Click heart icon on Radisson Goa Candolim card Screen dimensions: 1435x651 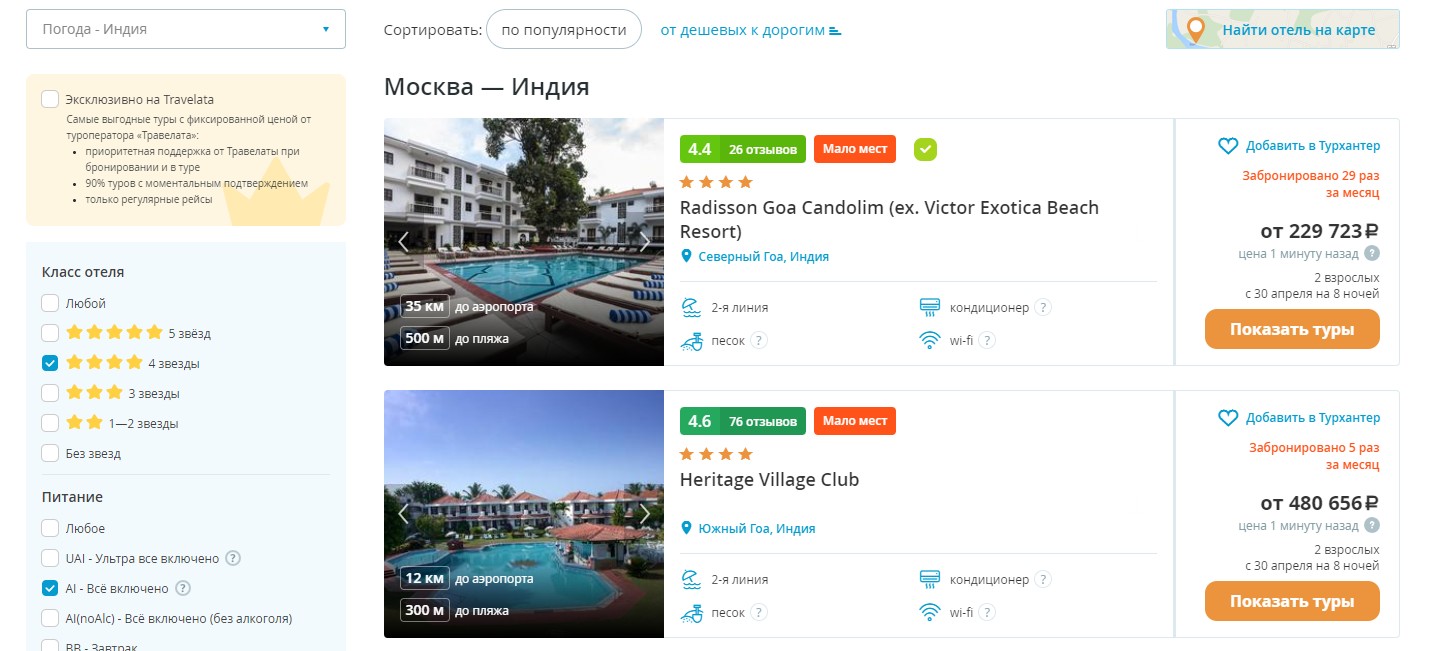pos(1228,146)
